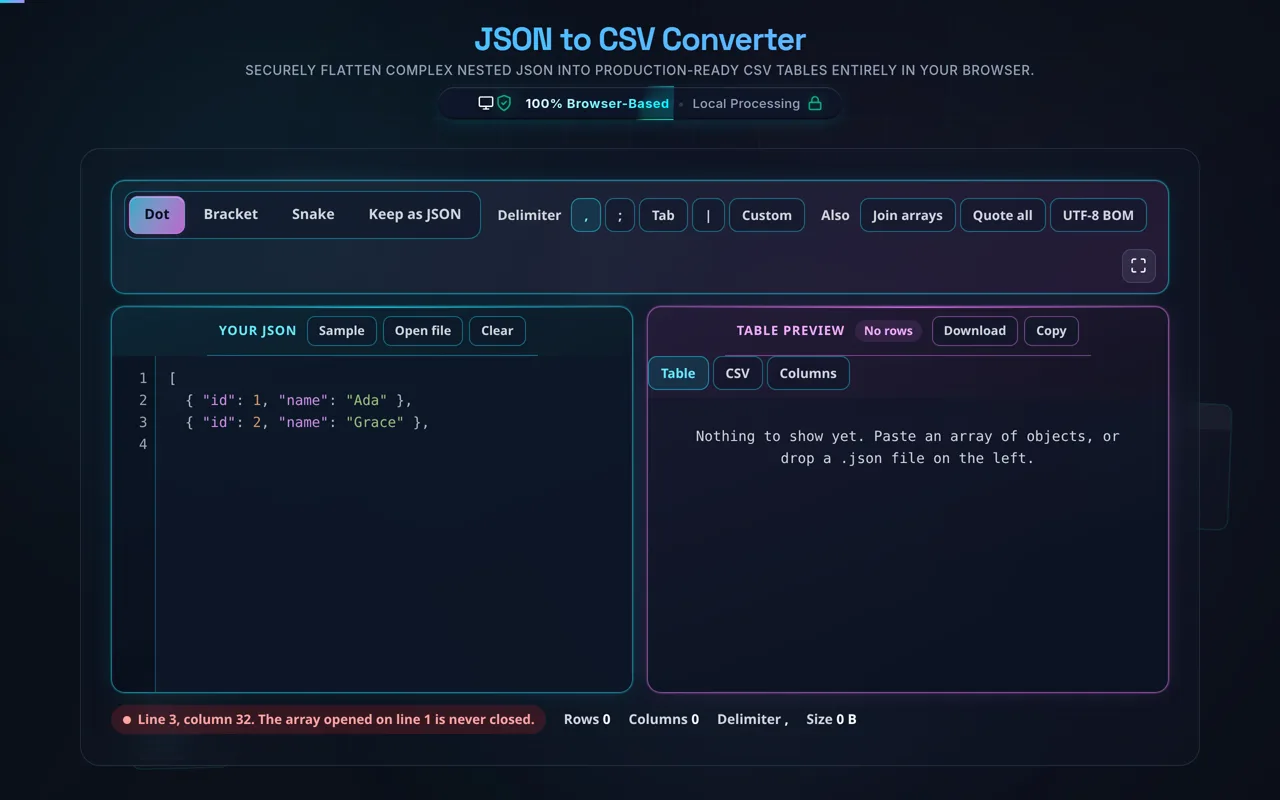This screenshot has width=1280, height=800.
Task: Open fullscreen mode with the expand icon
Action: coord(1139,266)
